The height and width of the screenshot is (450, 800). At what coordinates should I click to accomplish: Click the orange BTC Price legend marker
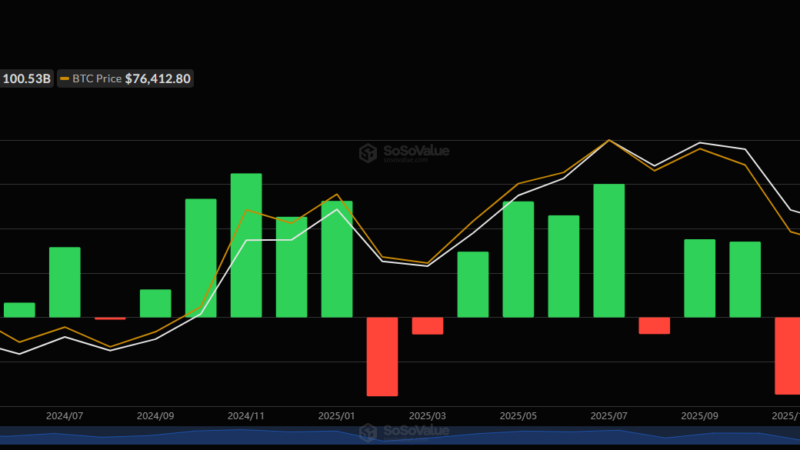pyautogui.click(x=64, y=79)
